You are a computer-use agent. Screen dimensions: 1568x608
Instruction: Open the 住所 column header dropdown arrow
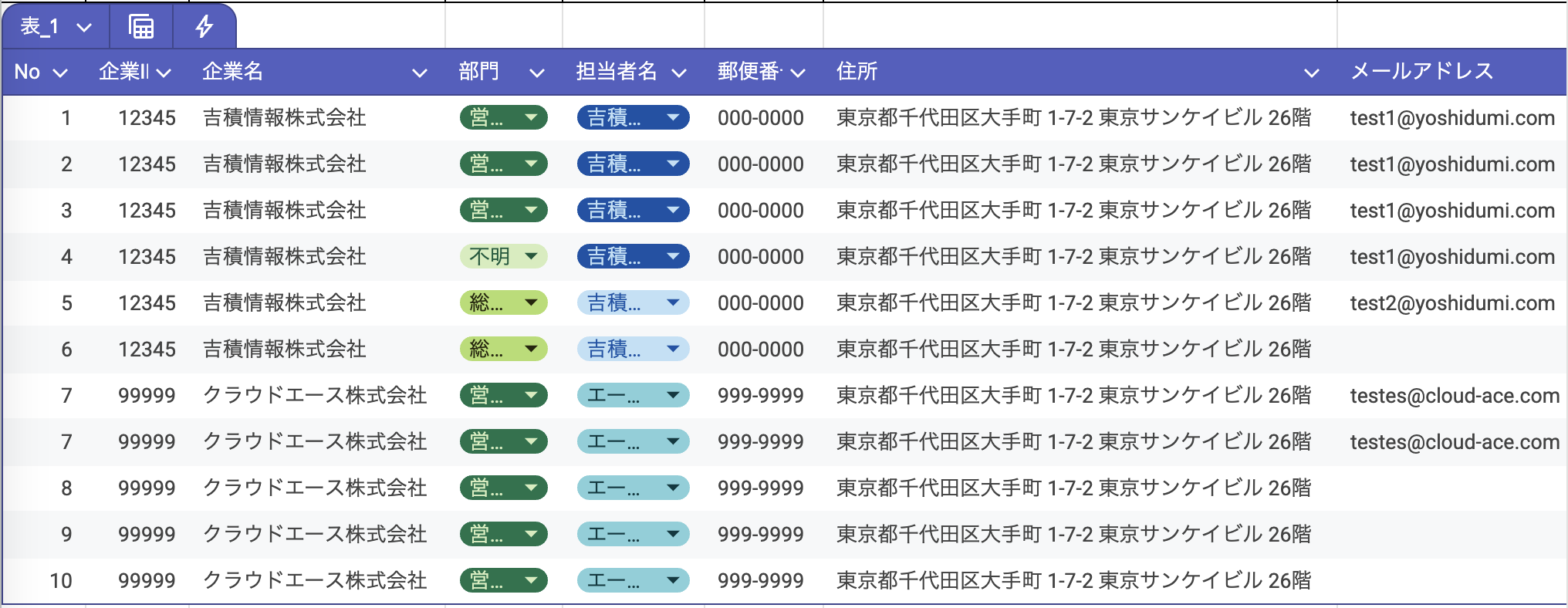tap(1310, 73)
